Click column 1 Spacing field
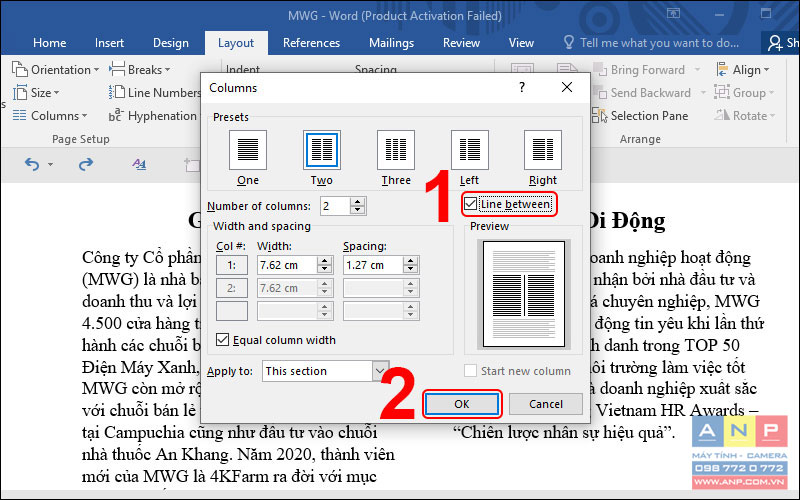This screenshot has width=800, height=500. [373, 265]
